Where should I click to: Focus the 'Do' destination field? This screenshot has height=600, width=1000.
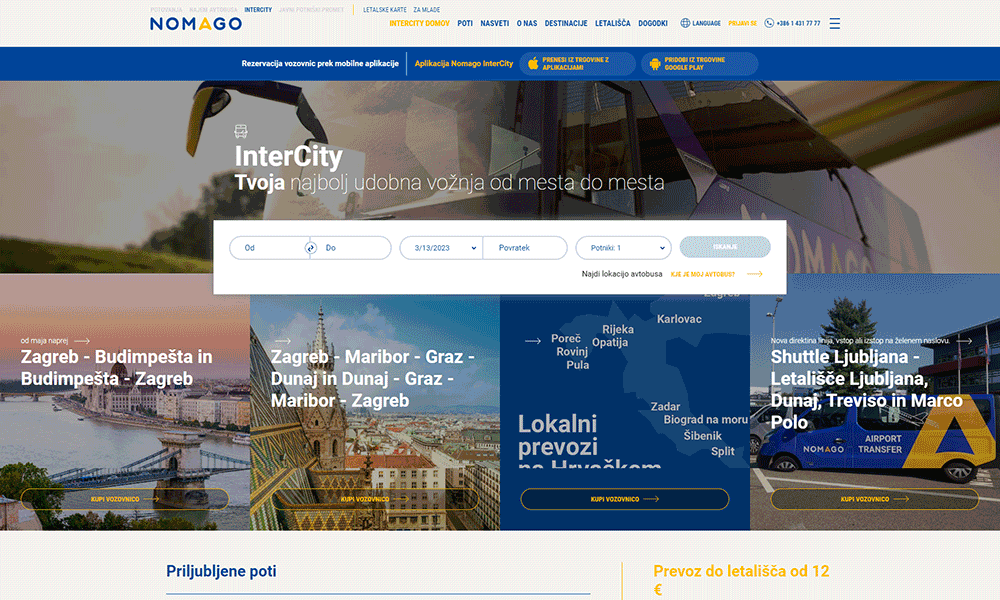pos(353,248)
